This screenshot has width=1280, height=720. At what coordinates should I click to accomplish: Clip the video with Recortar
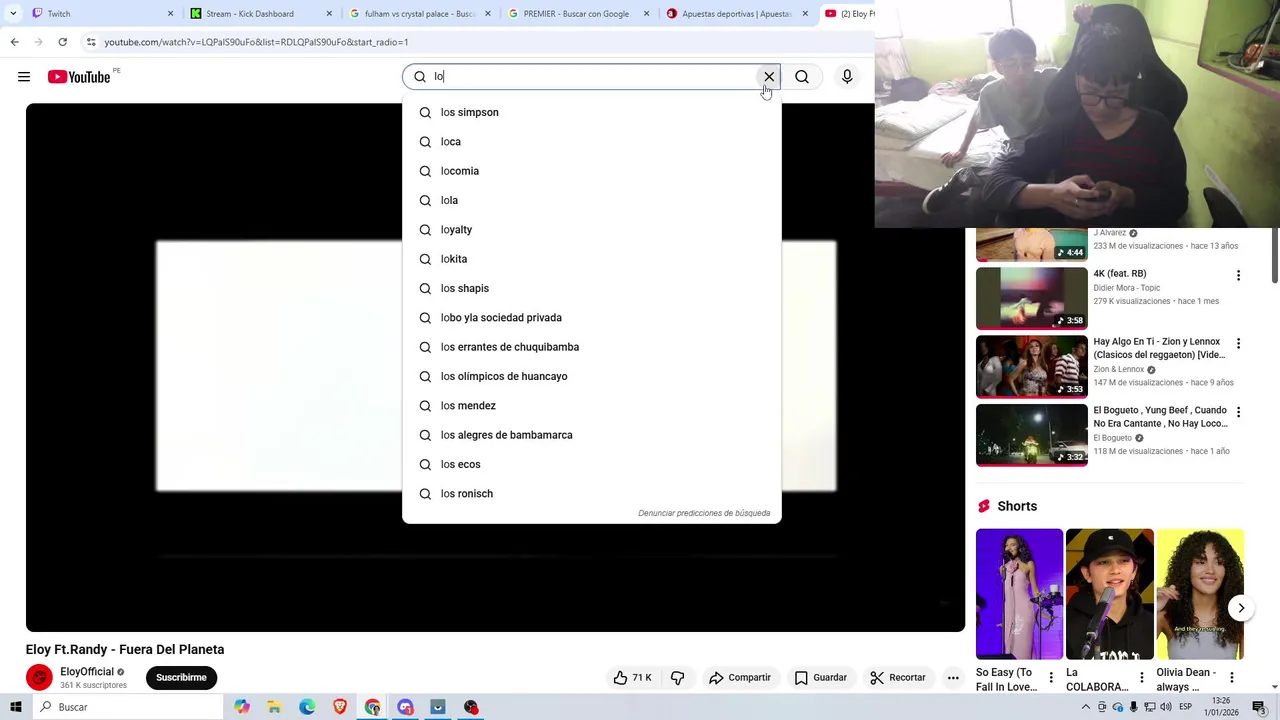[898, 677]
